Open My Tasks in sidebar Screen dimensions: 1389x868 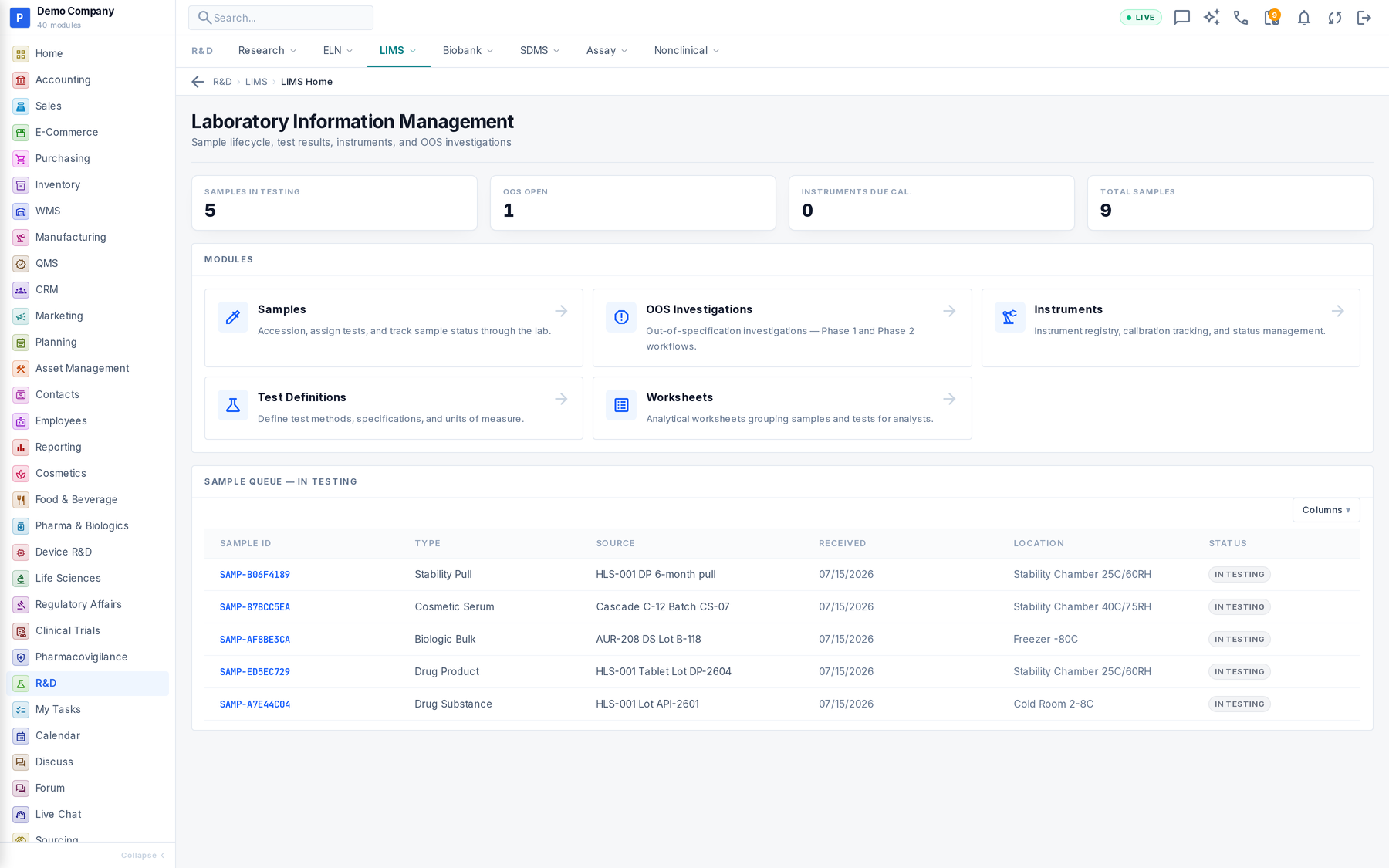pos(87,710)
